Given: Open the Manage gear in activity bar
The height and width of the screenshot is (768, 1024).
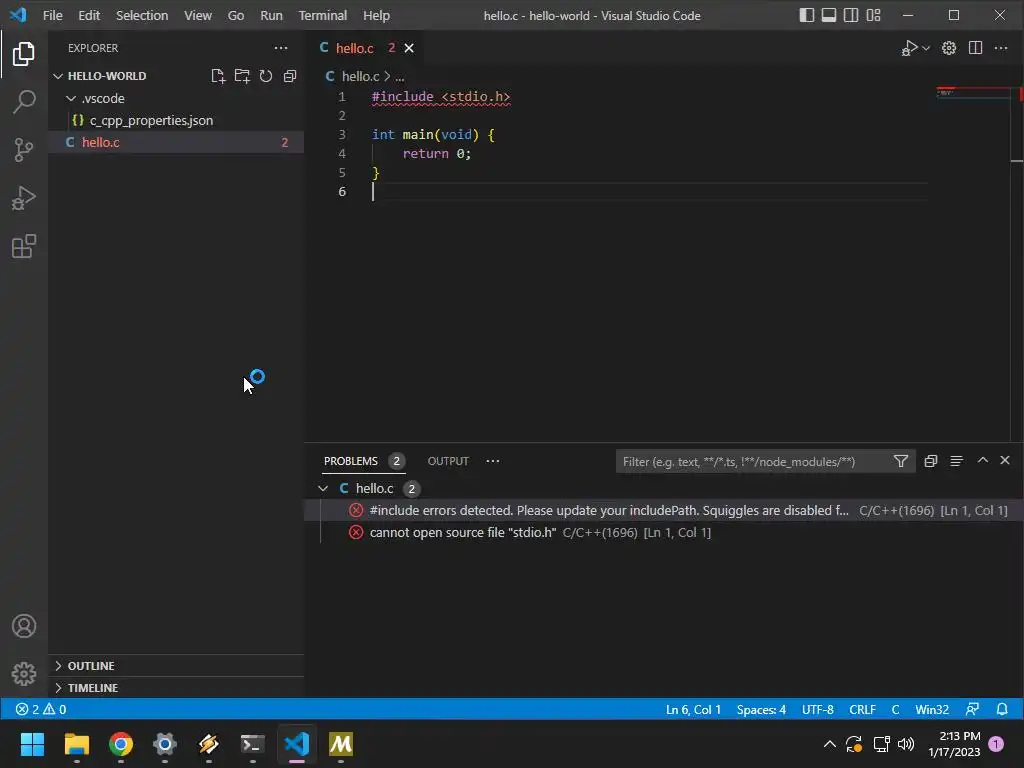Looking at the screenshot, I should [24, 674].
